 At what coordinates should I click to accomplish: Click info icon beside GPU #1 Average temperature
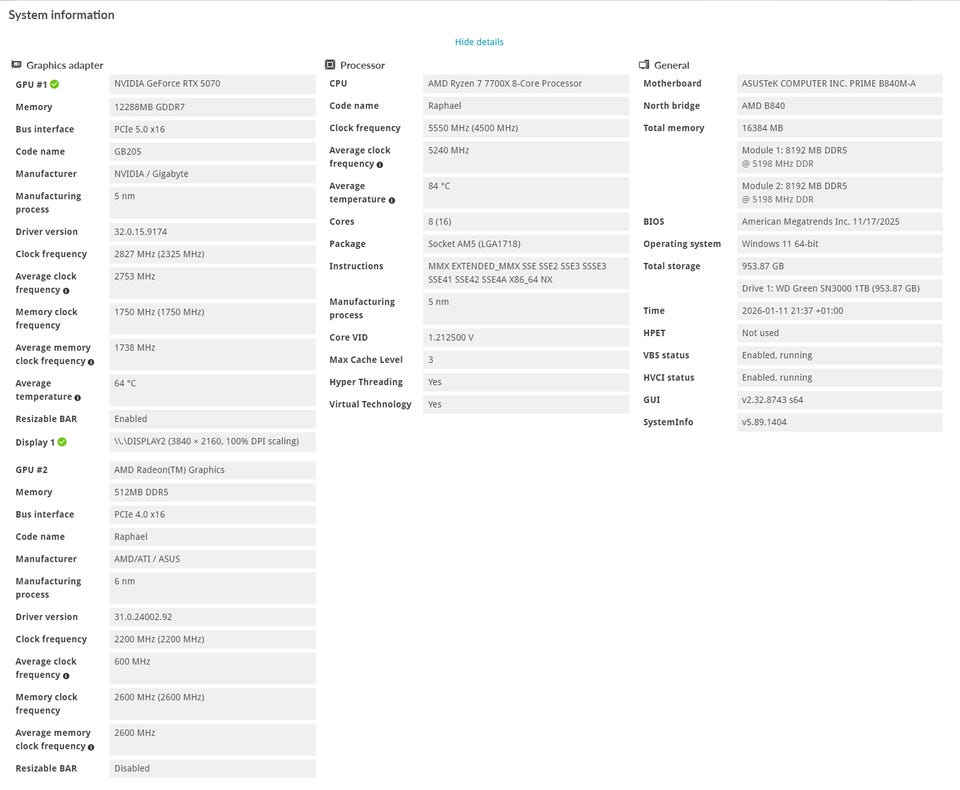tap(78, 397)
